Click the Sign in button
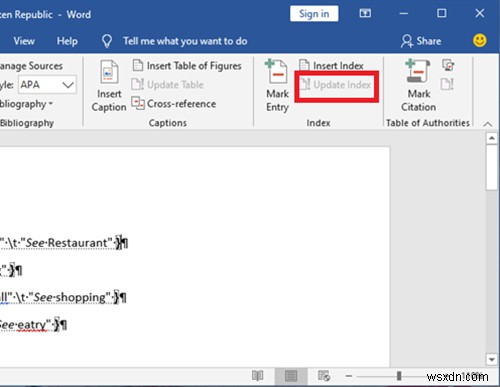This screenshot has height=387, width=500. [314, 14]
